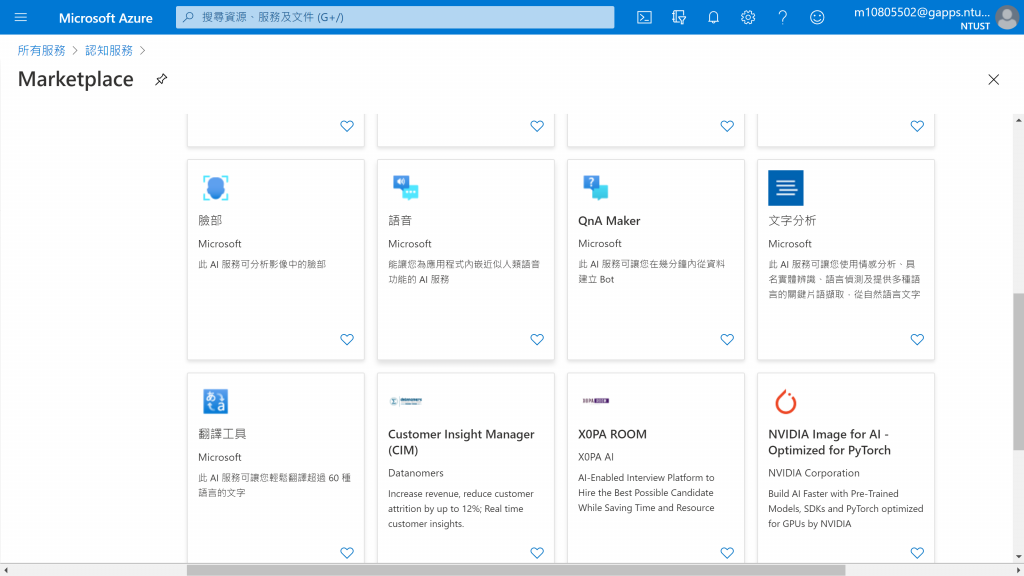Favorite the X0PA ROOM card
Viewport: 1024px width, 576px height.
tap(727, 553)
